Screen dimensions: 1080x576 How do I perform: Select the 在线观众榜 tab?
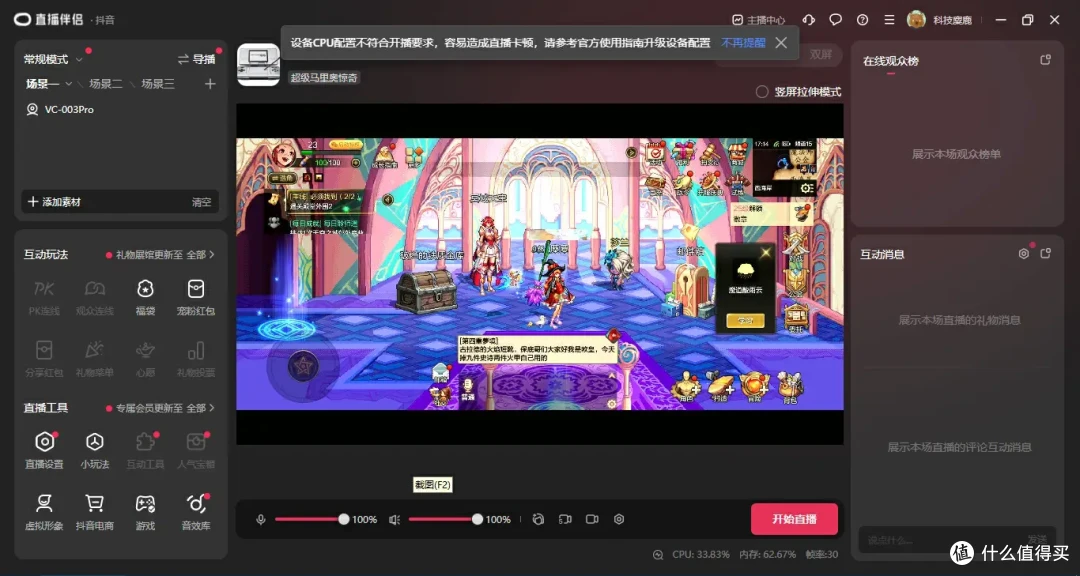coord(891,61)
